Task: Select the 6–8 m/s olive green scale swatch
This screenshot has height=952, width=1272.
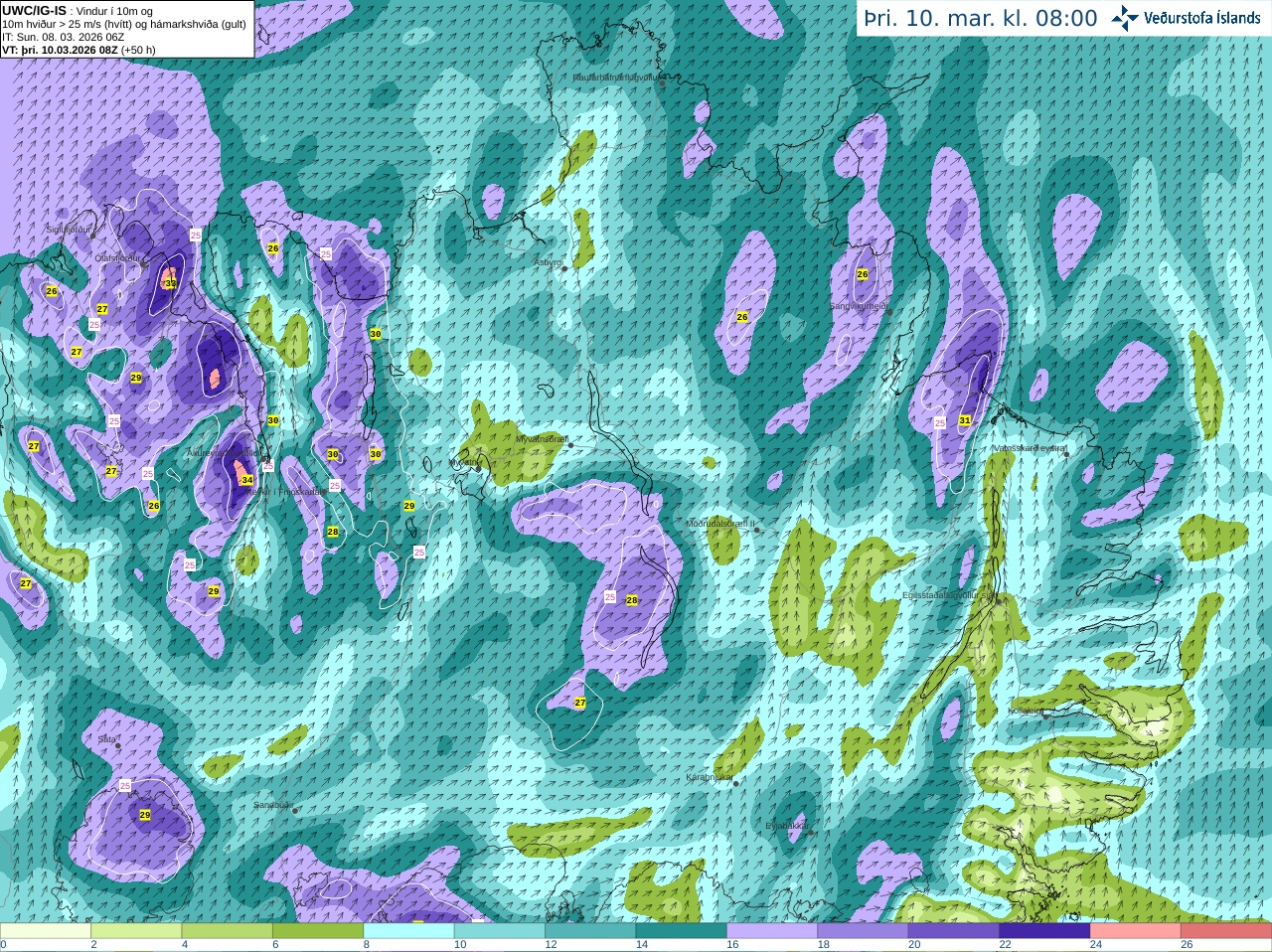Action: click(x=318, y=931)
